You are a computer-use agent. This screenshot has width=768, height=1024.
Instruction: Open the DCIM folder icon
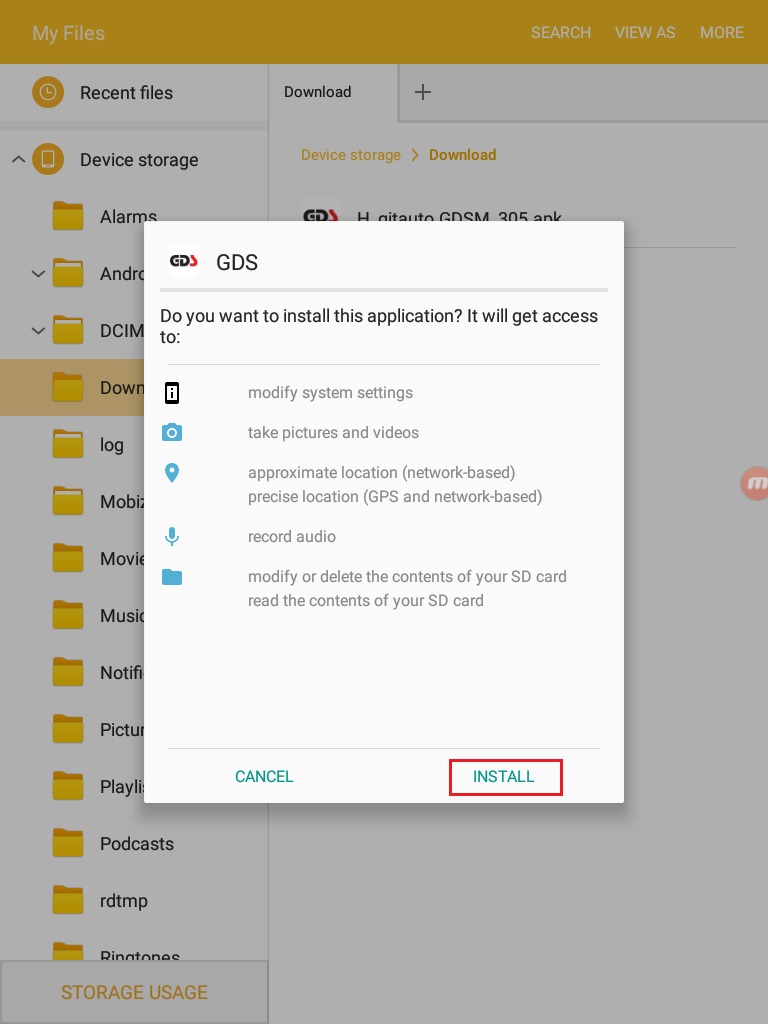(x=68, y=330)
